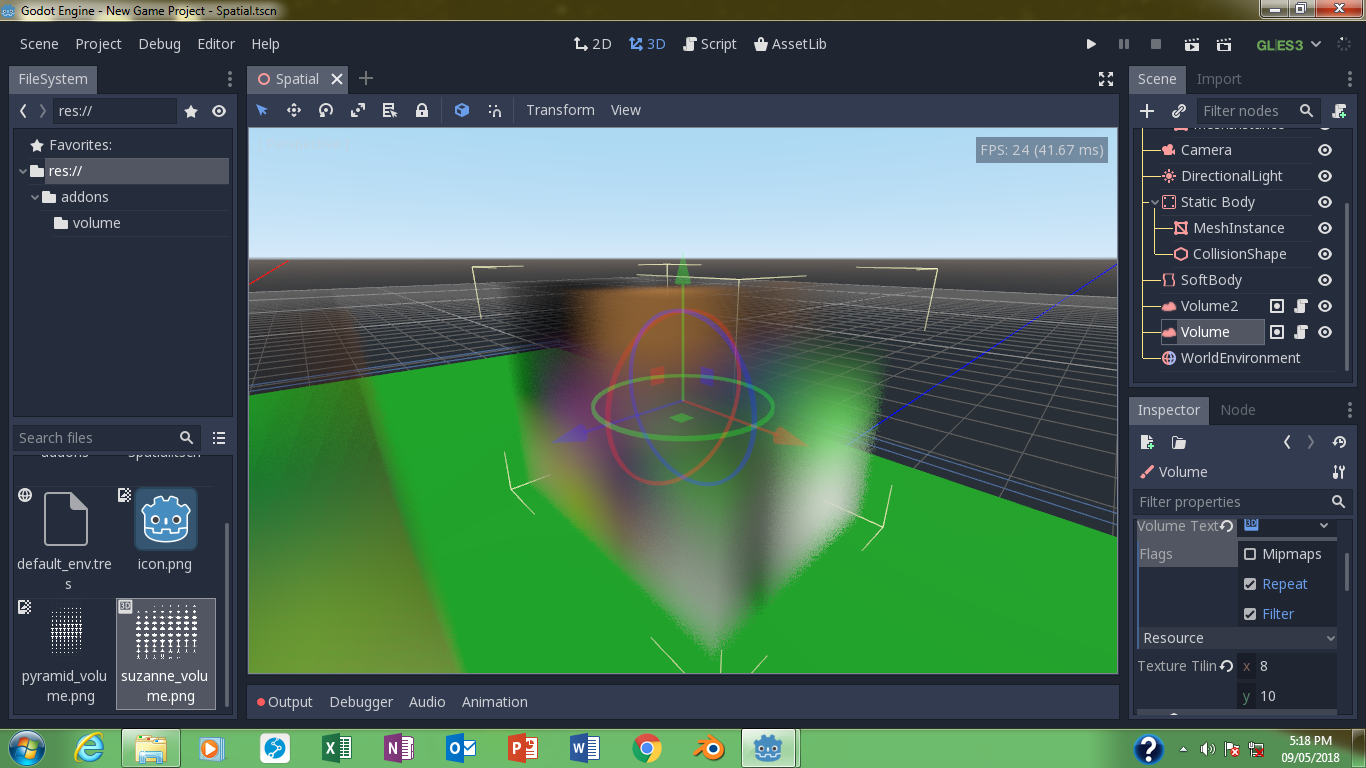The image size is (1366, 768).
Task: Open the AssetLib workspace
Action: (790, 44)
